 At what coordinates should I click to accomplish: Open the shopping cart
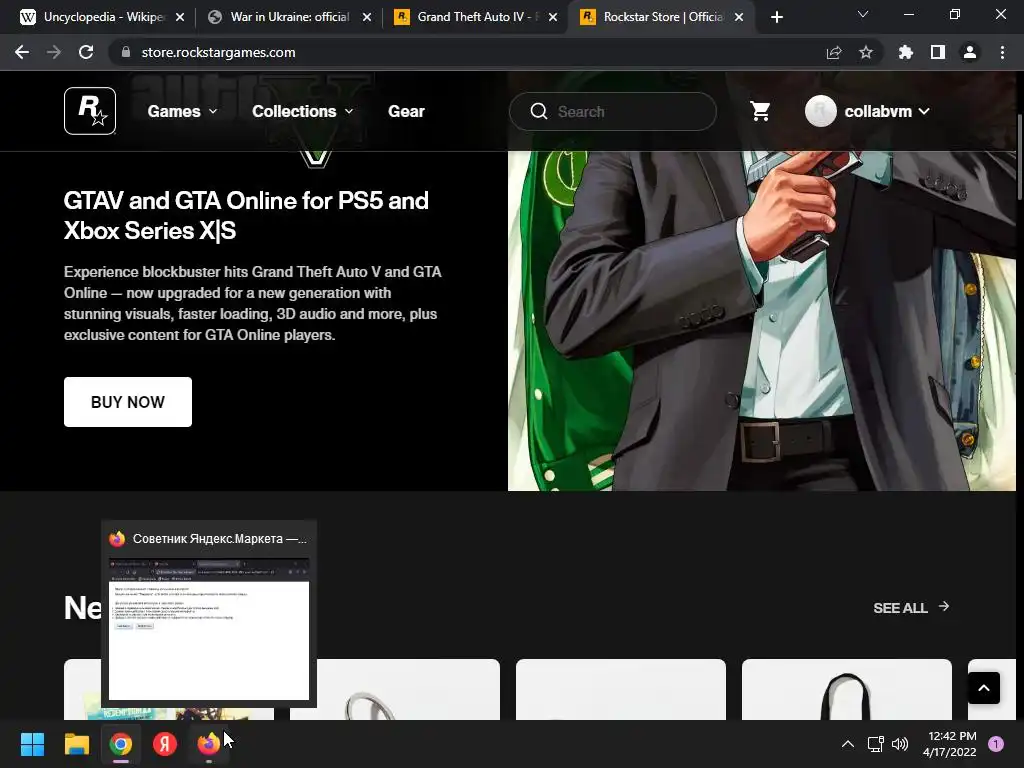tap(760, 112)
